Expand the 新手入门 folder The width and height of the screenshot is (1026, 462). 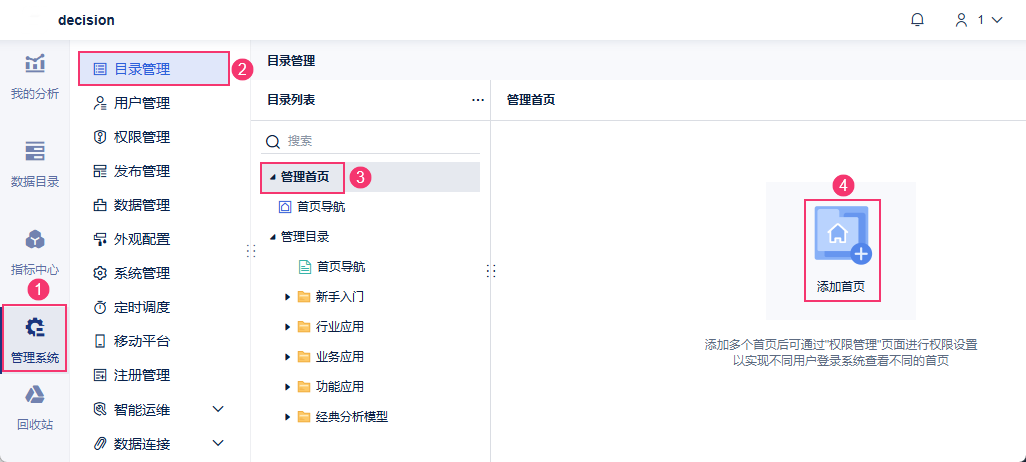(287, 297)
